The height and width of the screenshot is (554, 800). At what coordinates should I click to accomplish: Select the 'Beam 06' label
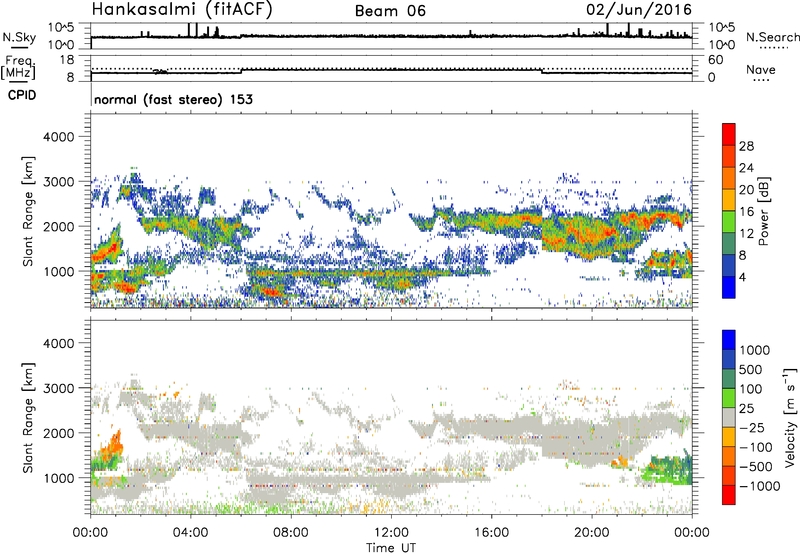390,11
